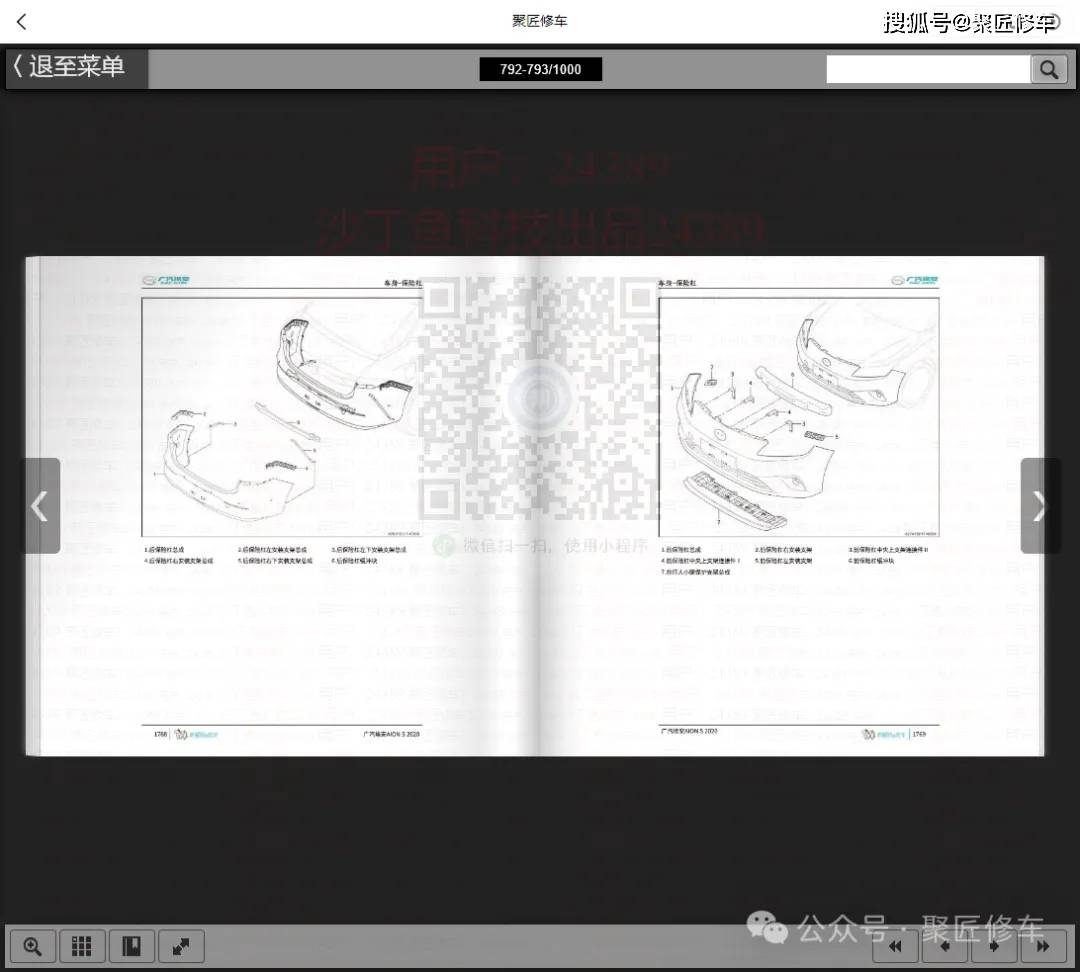Jump to the last page
This screenshot has height=972, width=1080.
click(1043, 946)
